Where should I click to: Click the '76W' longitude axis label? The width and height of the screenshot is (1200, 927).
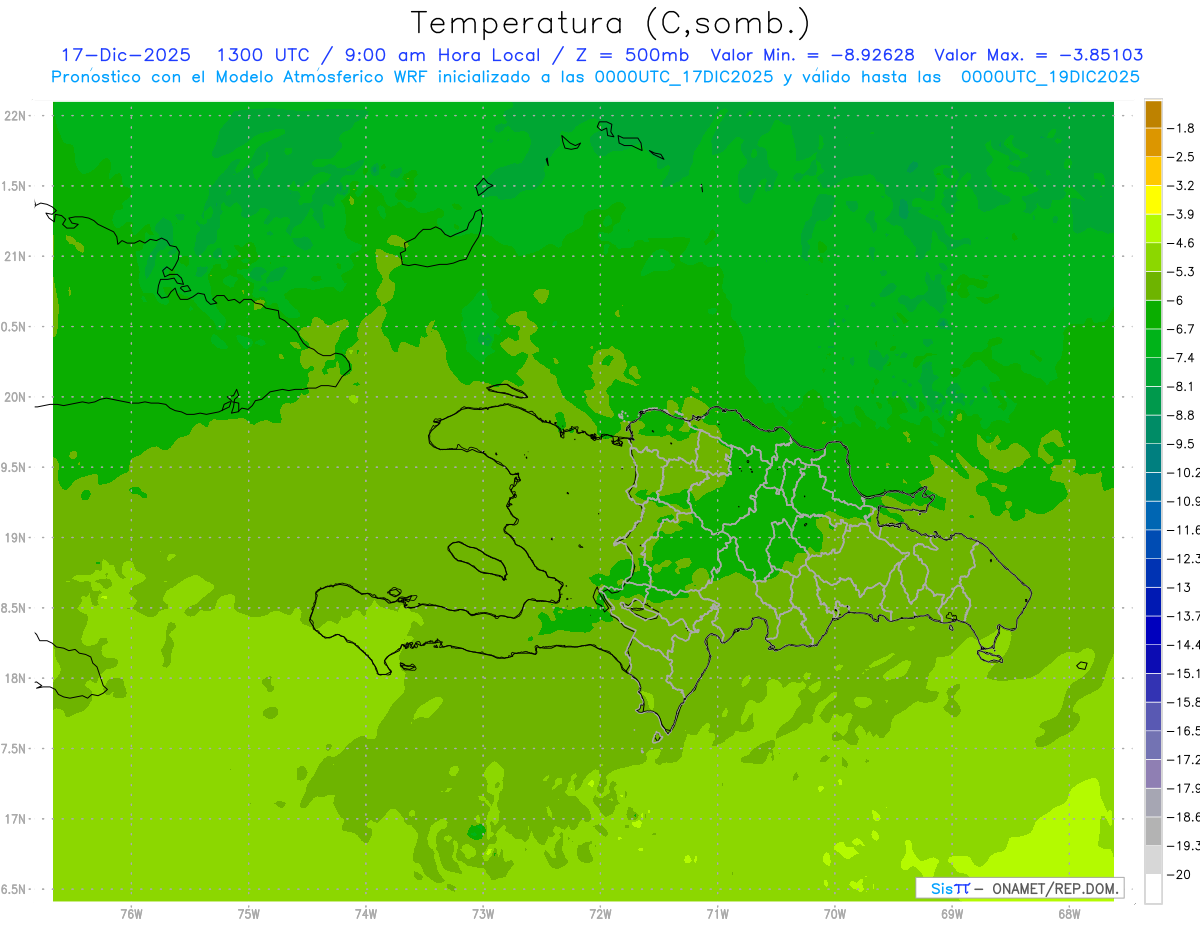coord(131,914)
